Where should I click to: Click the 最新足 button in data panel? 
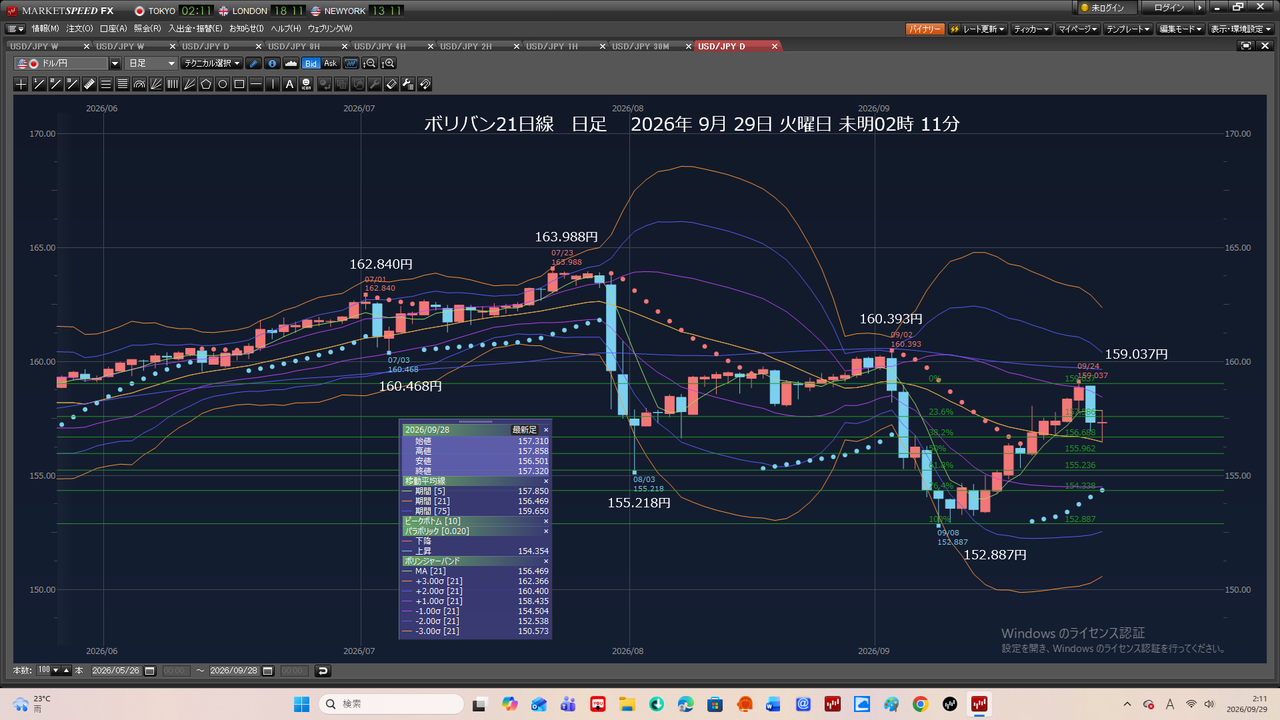click(525, 429)
